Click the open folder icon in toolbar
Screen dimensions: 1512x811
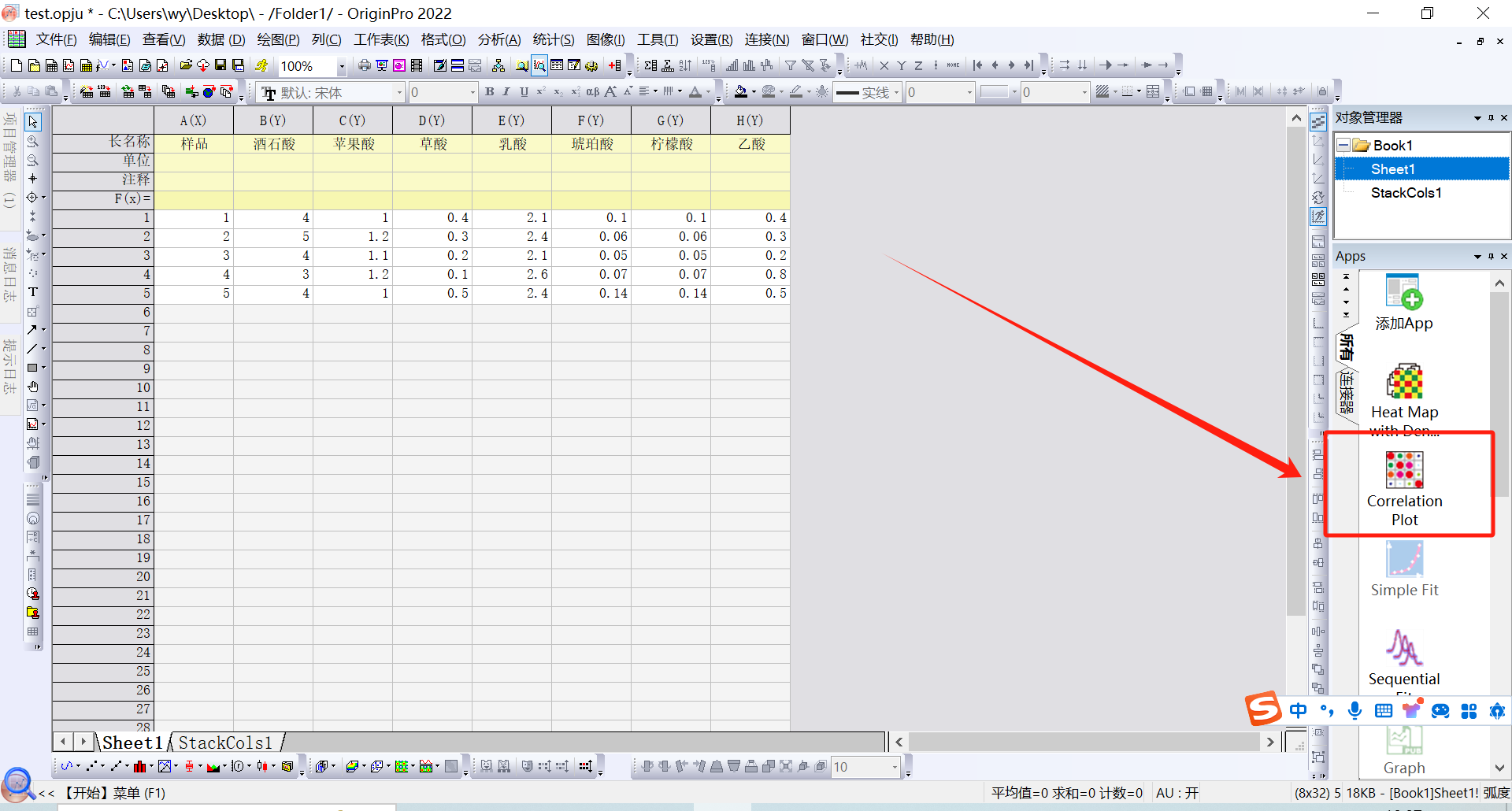pyautogui.click(x=186, y=65)
